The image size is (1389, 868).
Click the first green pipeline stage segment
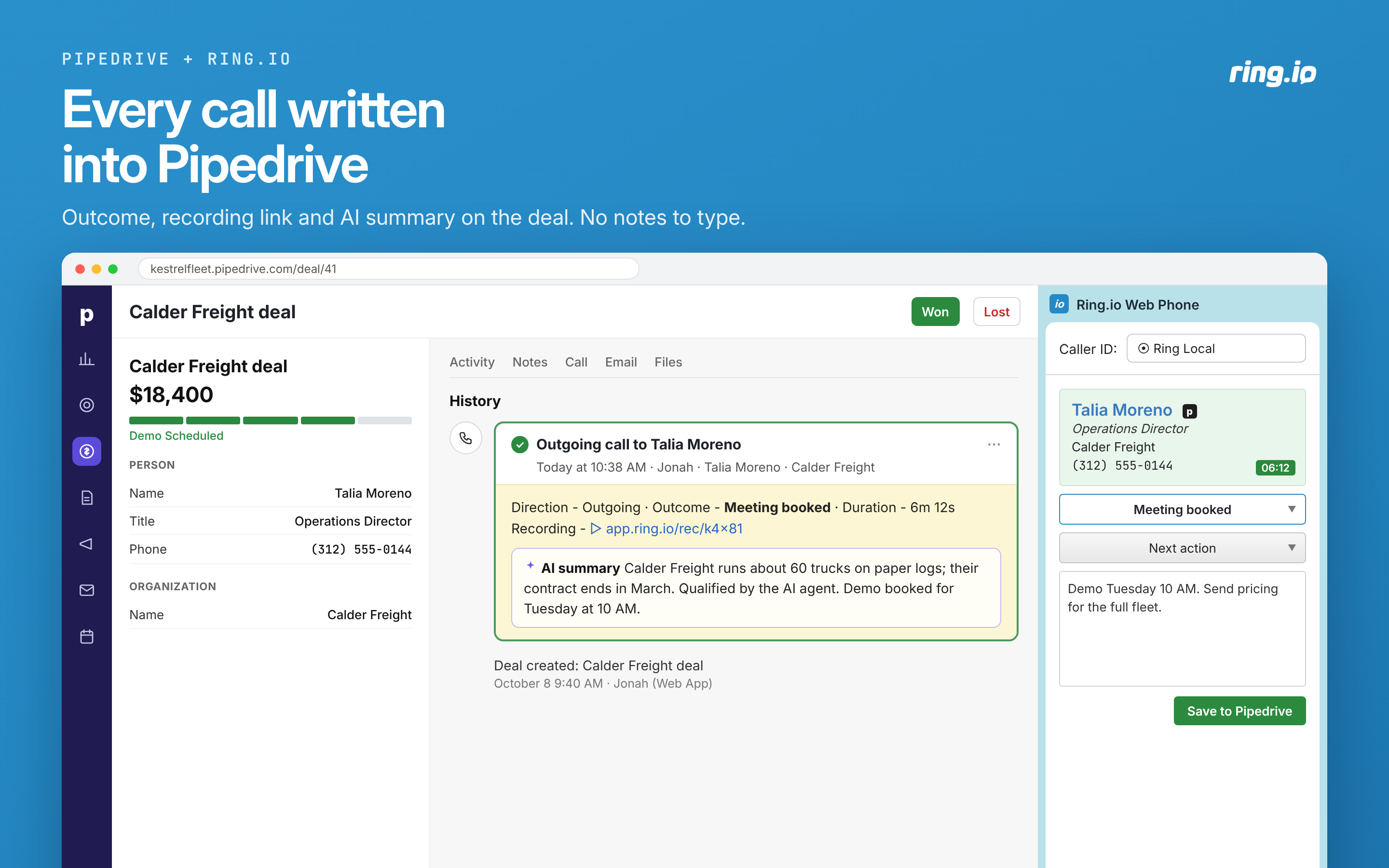[x=156, y=420]
